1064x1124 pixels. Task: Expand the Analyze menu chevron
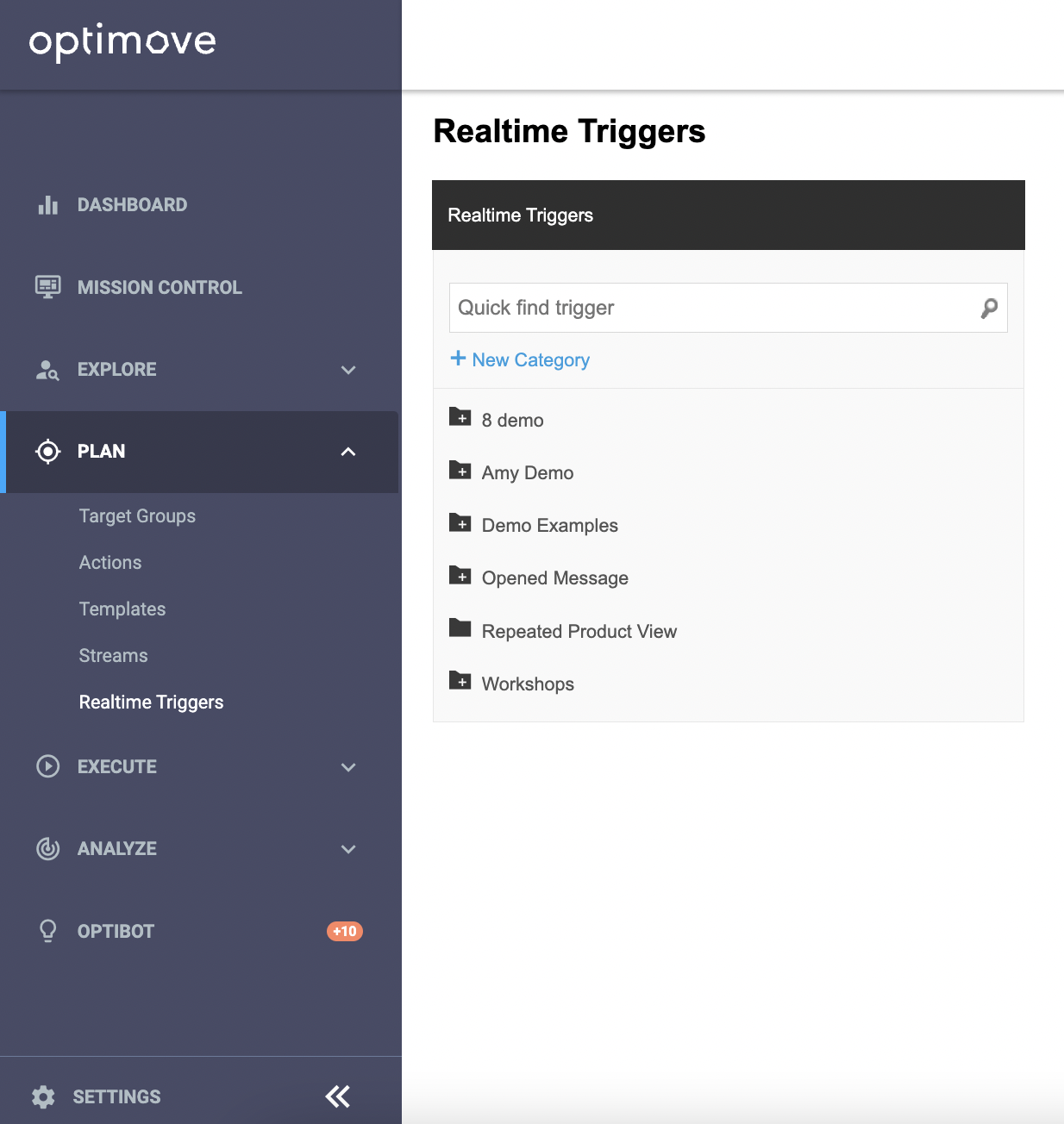tap(348, 849)
